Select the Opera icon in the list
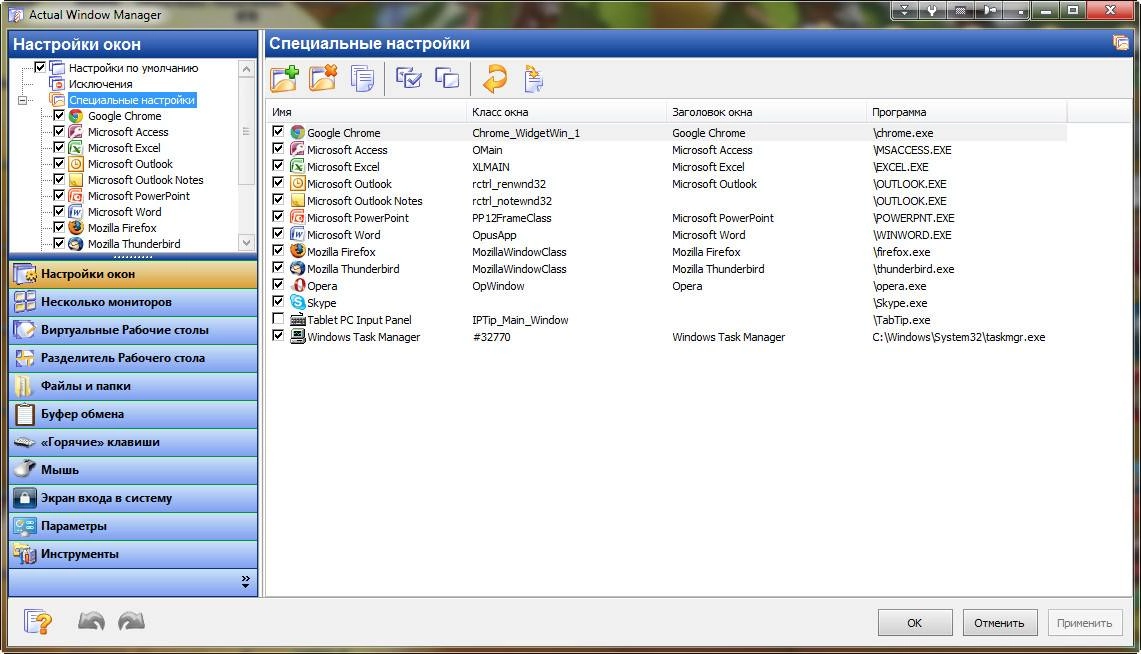This screenshot has height=654, width=1141. click(297, 285)
